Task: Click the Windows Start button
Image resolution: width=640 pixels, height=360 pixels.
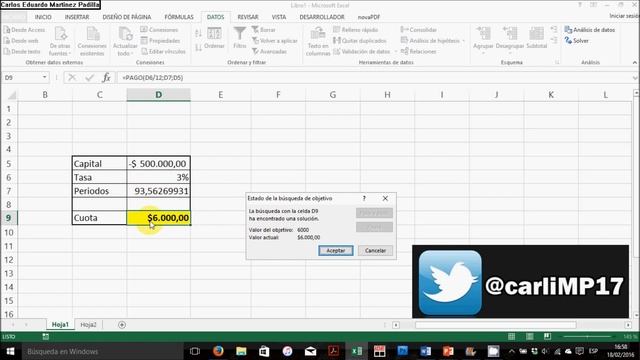Action: click(10, 351)
